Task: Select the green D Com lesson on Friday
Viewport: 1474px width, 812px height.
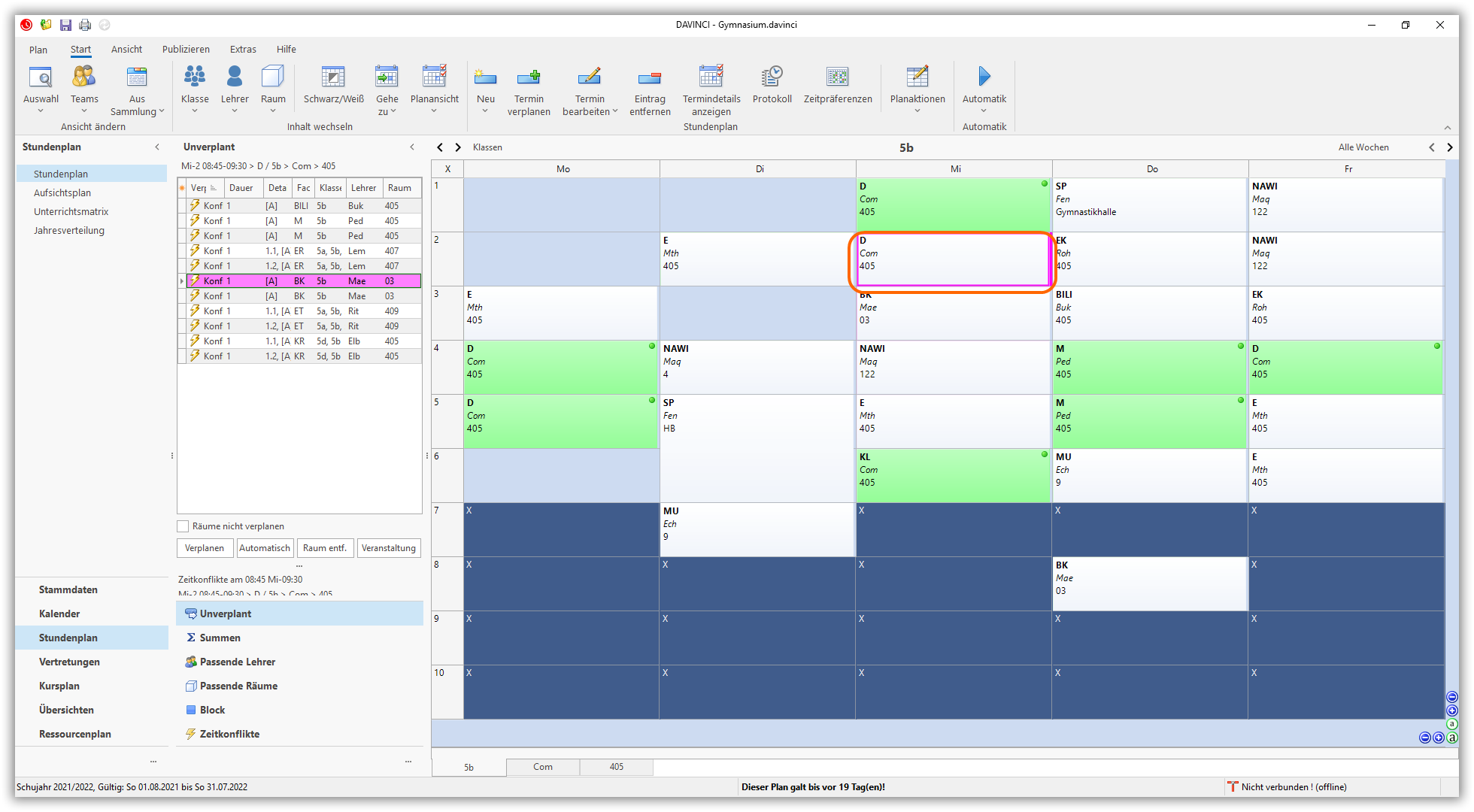Action: (x=1345, y=367)
